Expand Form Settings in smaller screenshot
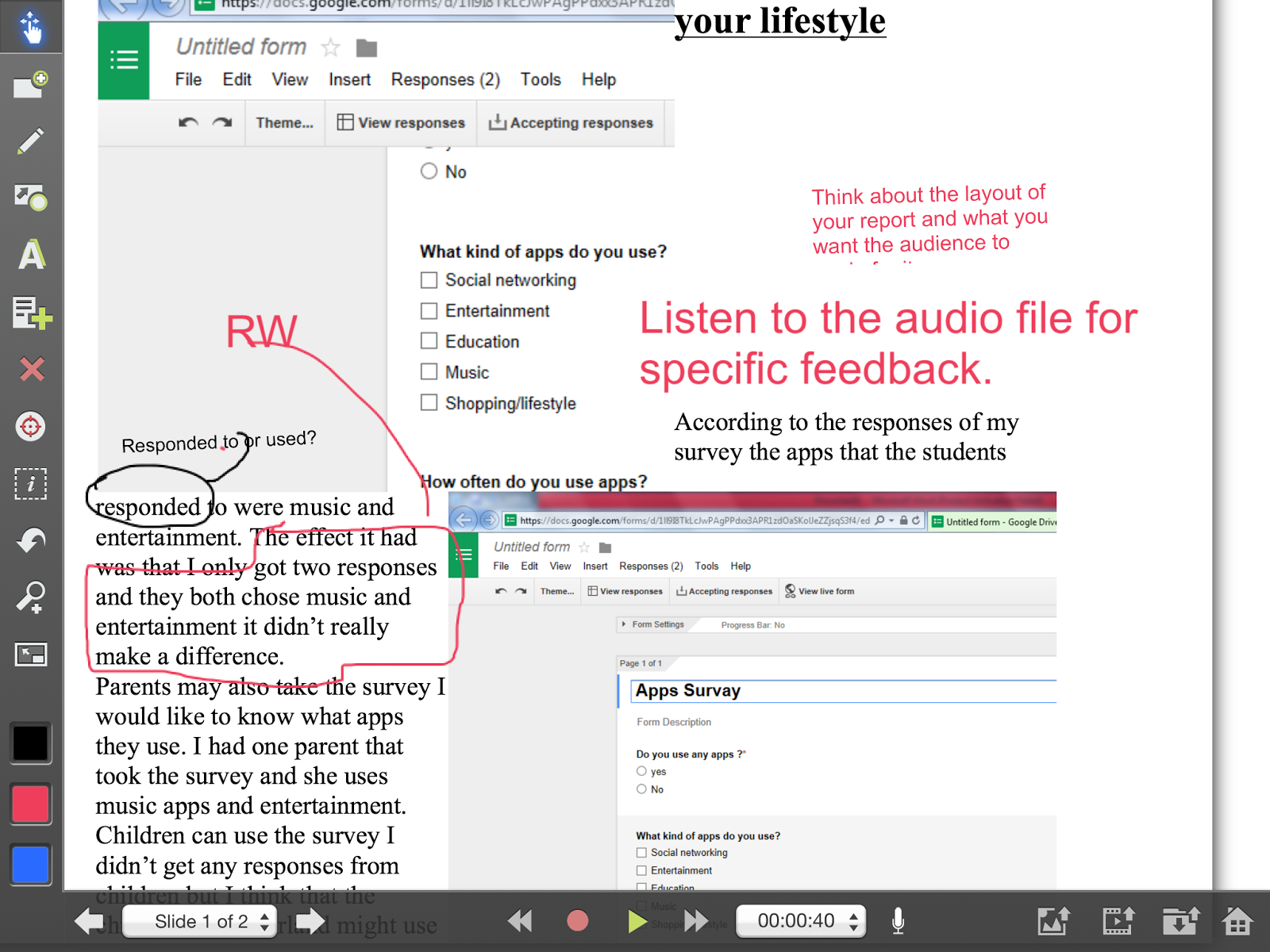The image size is (1270, 952). click(654, 625)
